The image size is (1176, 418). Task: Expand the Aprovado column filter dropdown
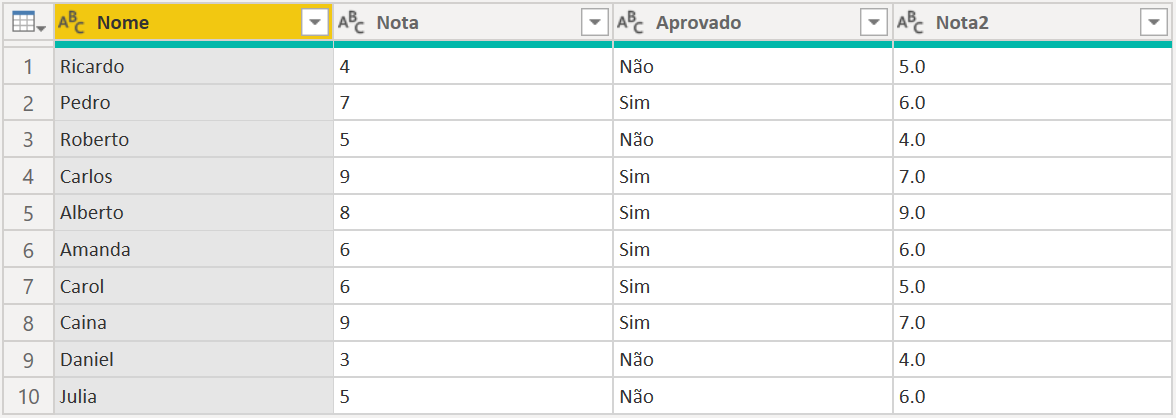[875, 23]
